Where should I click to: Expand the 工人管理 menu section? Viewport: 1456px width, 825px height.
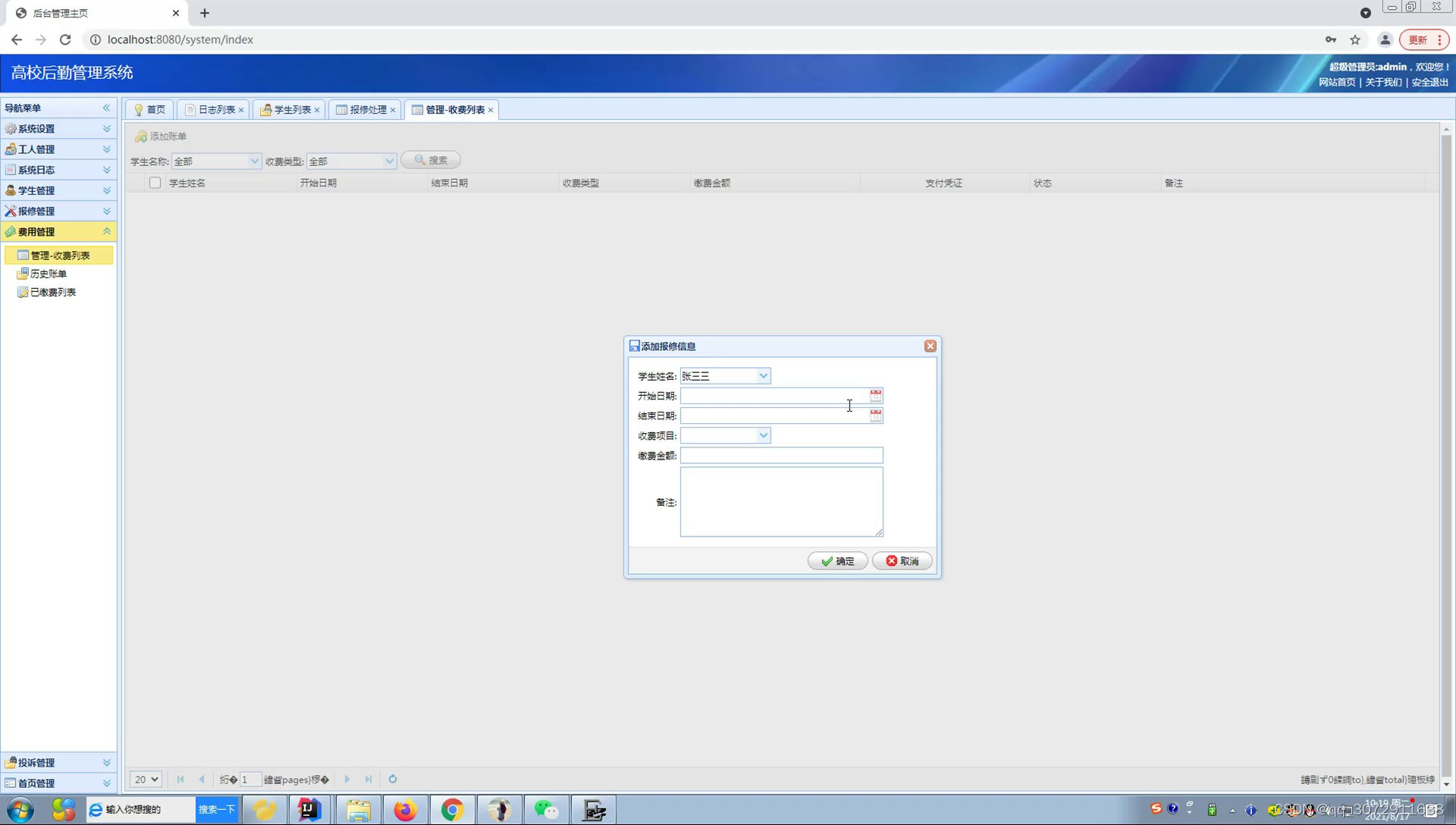click(x=58, y=149)
